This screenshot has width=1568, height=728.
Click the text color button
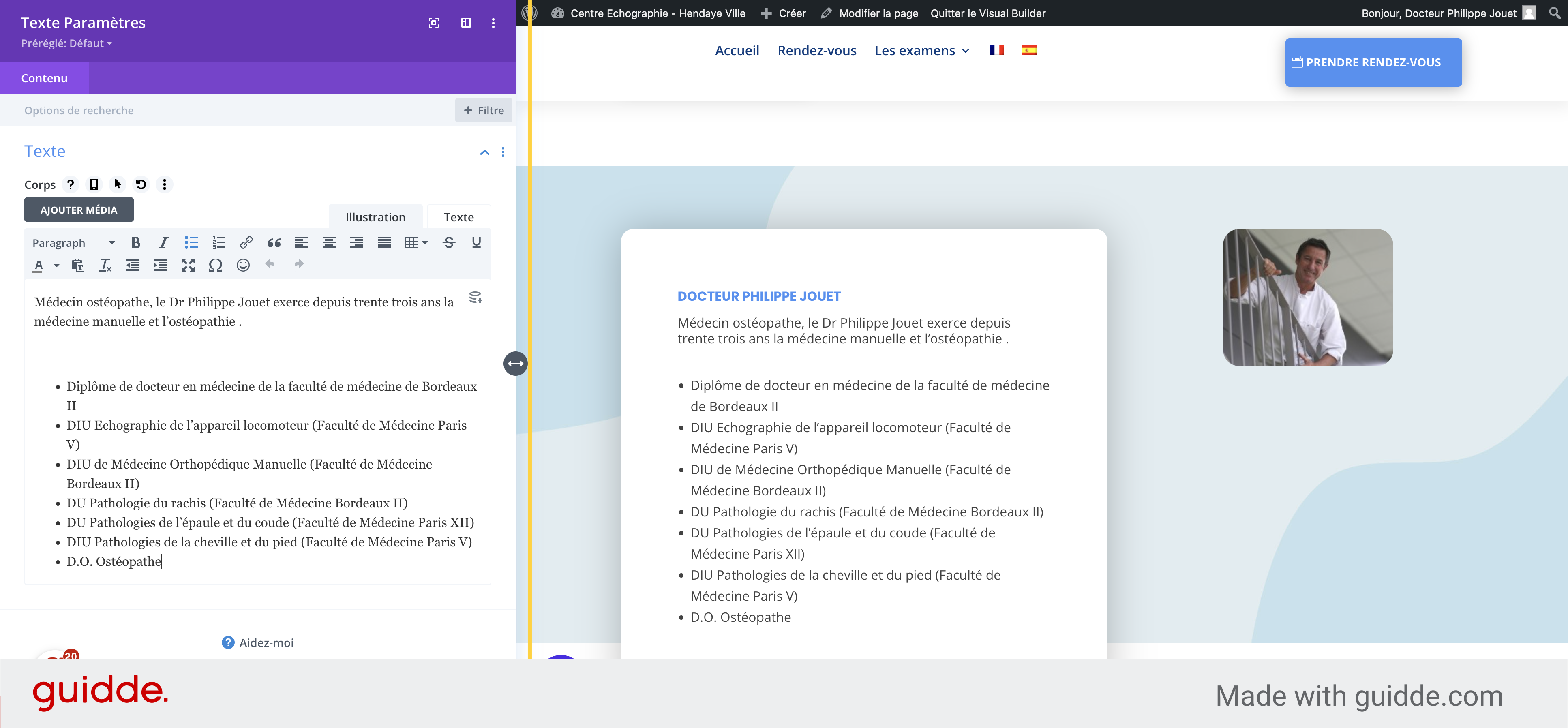(39, 266)
